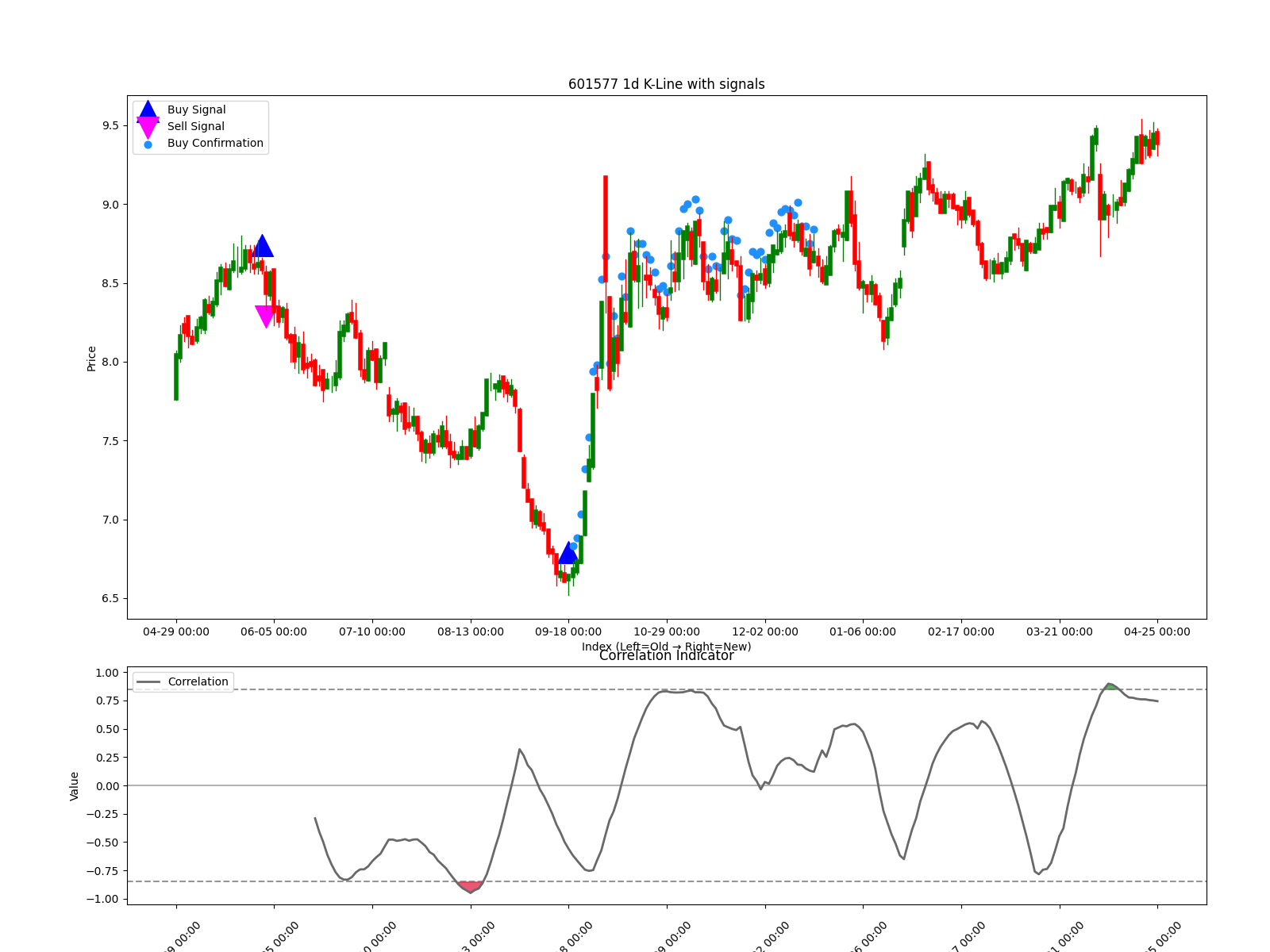The height and width of the screenshot is (952, 1270).
Task: Click the 1.00 correlation axis tick
Action: tap(106, 674)
